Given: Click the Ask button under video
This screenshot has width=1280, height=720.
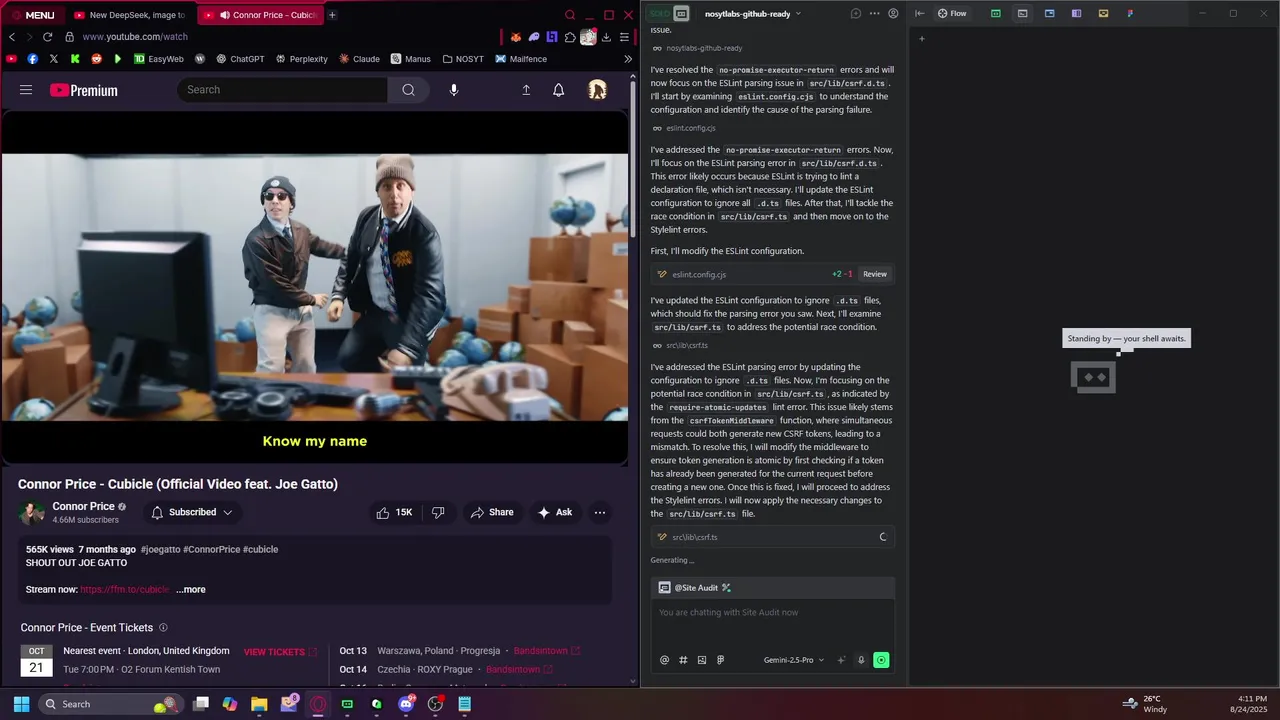Looking at the screenshot, I should coord(555,512).
